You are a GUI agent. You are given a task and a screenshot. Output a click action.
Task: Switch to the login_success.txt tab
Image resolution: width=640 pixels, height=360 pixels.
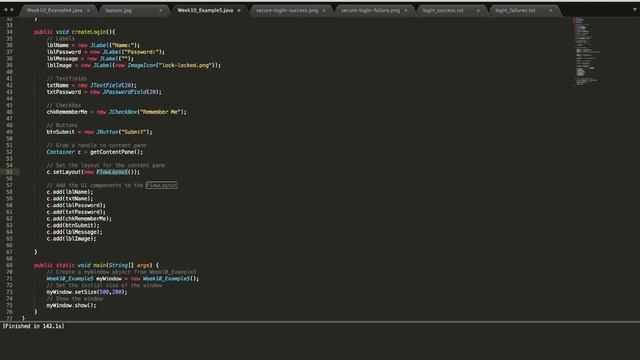(x=443, y=11)
